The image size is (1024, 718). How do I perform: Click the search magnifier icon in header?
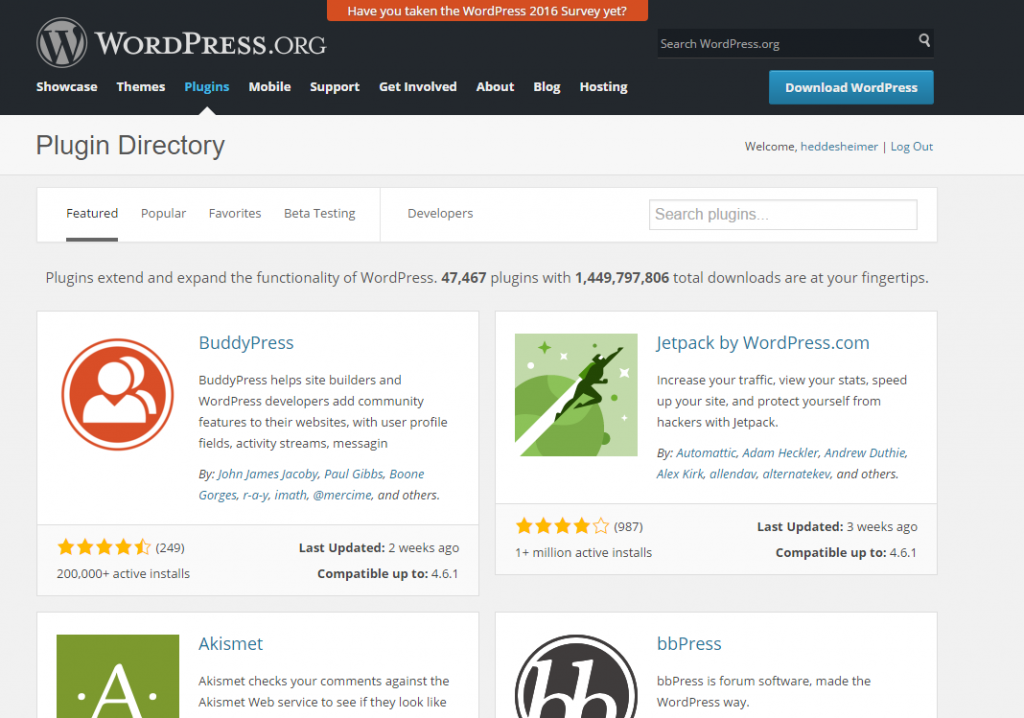924,41
